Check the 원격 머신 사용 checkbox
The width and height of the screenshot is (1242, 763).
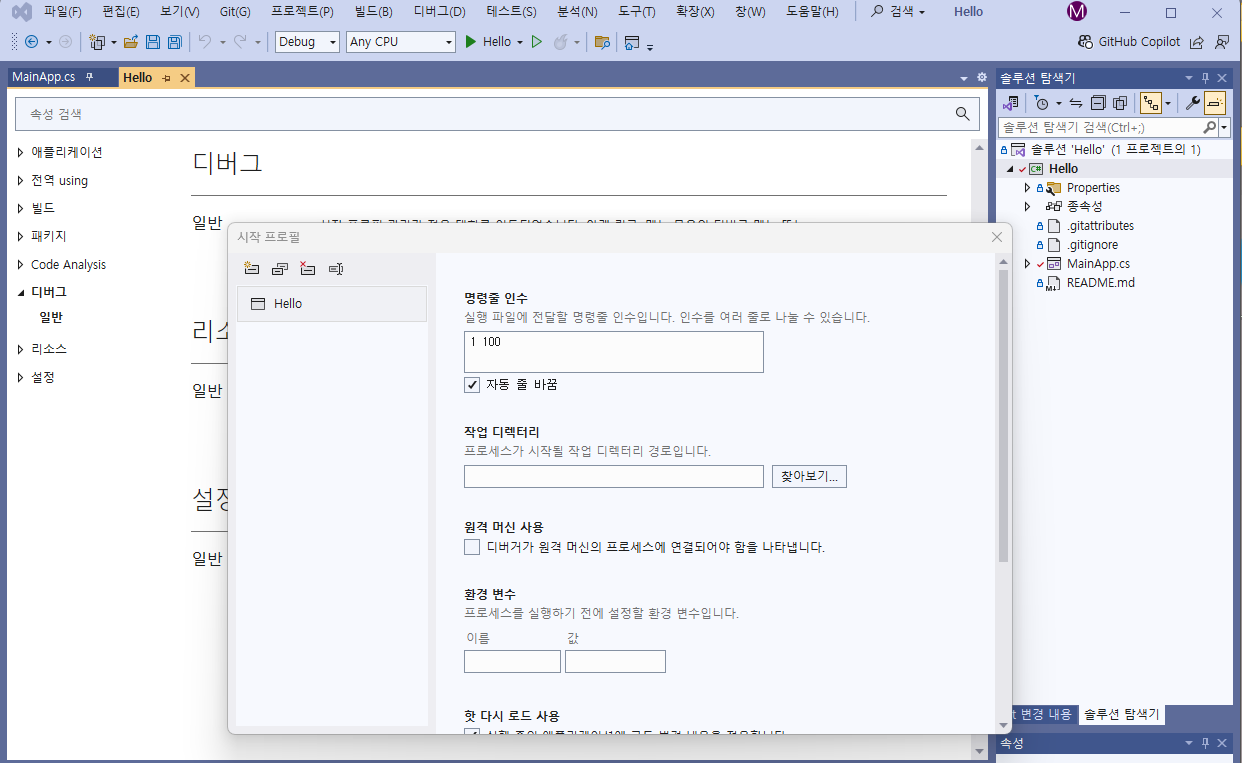(472, 547)
